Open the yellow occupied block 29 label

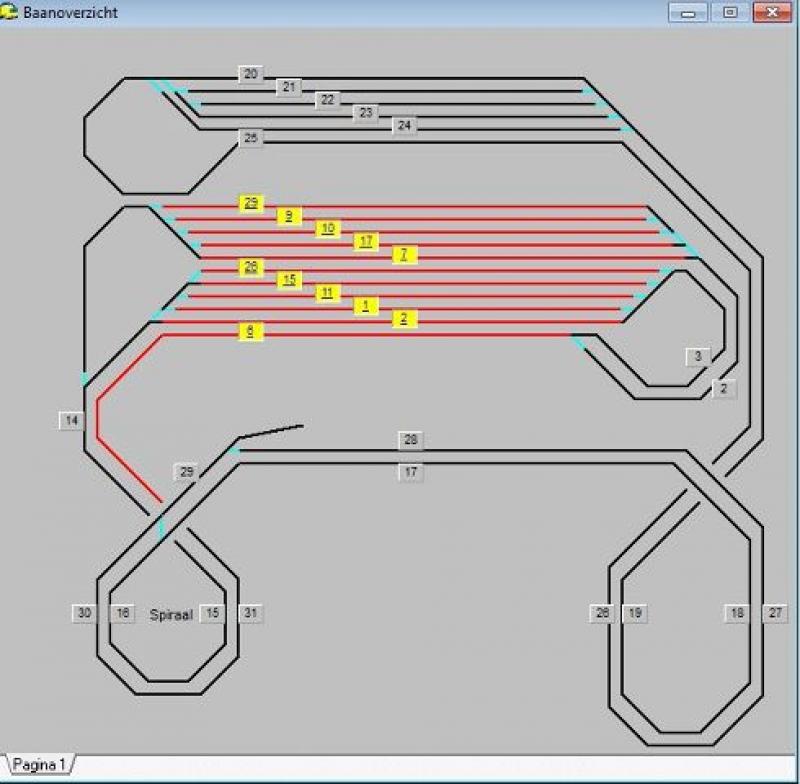coord(251,203)
